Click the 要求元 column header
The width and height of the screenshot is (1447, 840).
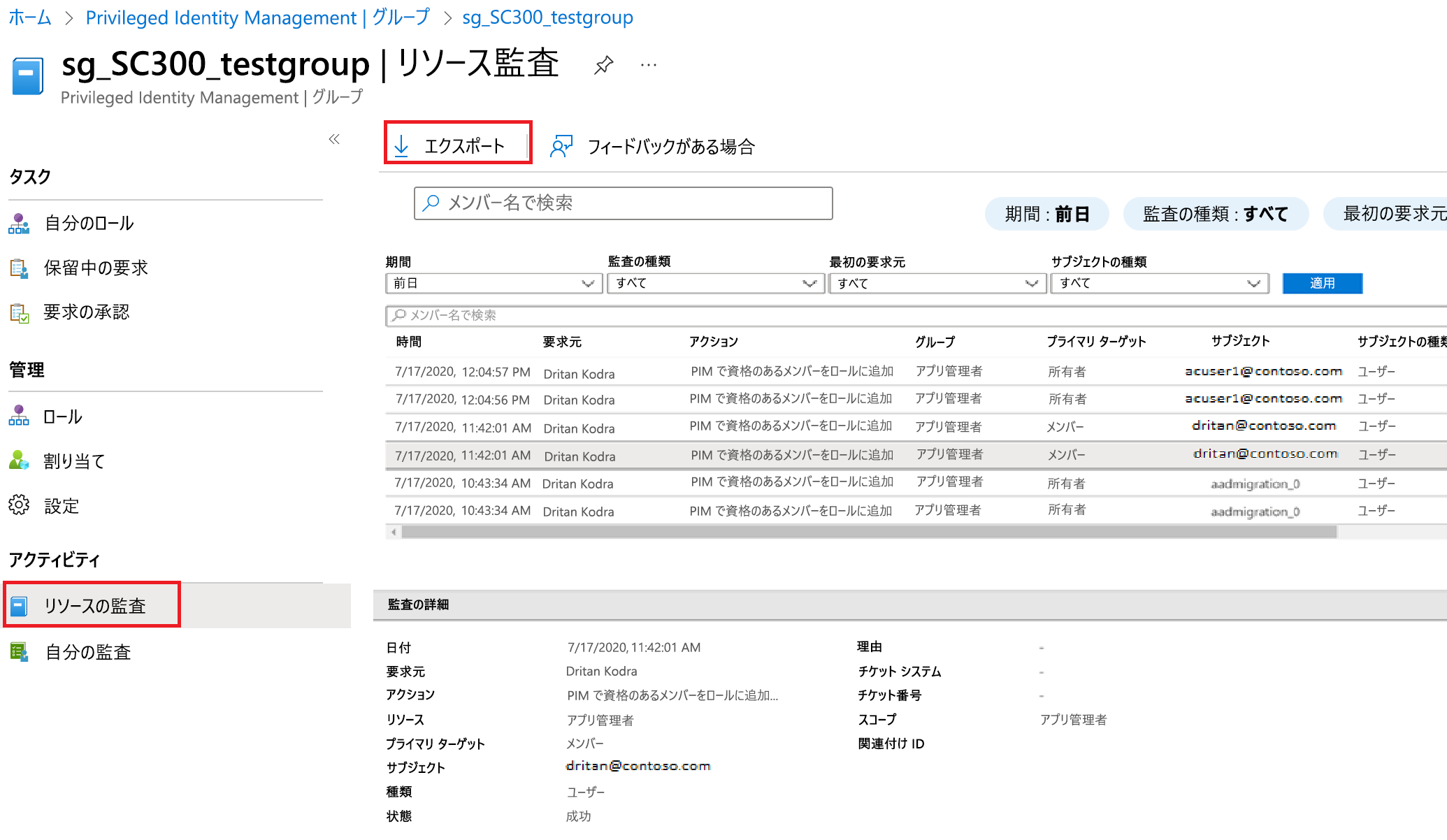coord(562,342)
